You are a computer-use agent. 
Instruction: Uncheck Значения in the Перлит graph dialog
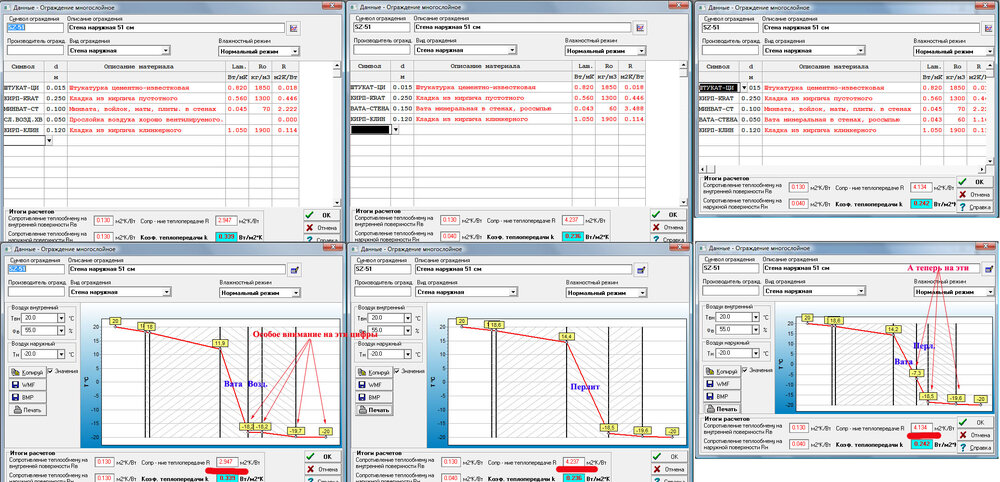398,371
